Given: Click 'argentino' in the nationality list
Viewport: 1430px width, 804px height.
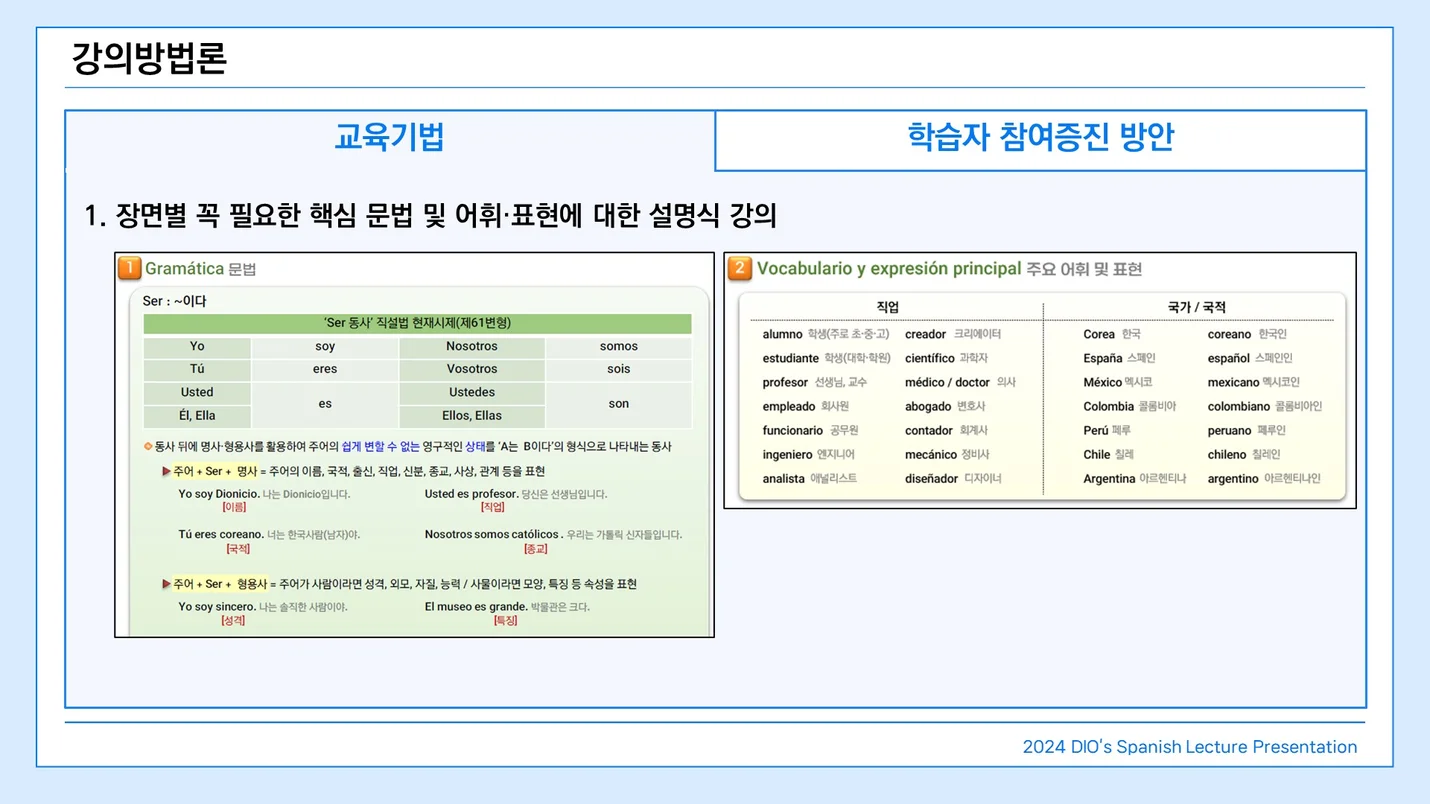Looking at the screenshot, I should (x=1233, y=478).
